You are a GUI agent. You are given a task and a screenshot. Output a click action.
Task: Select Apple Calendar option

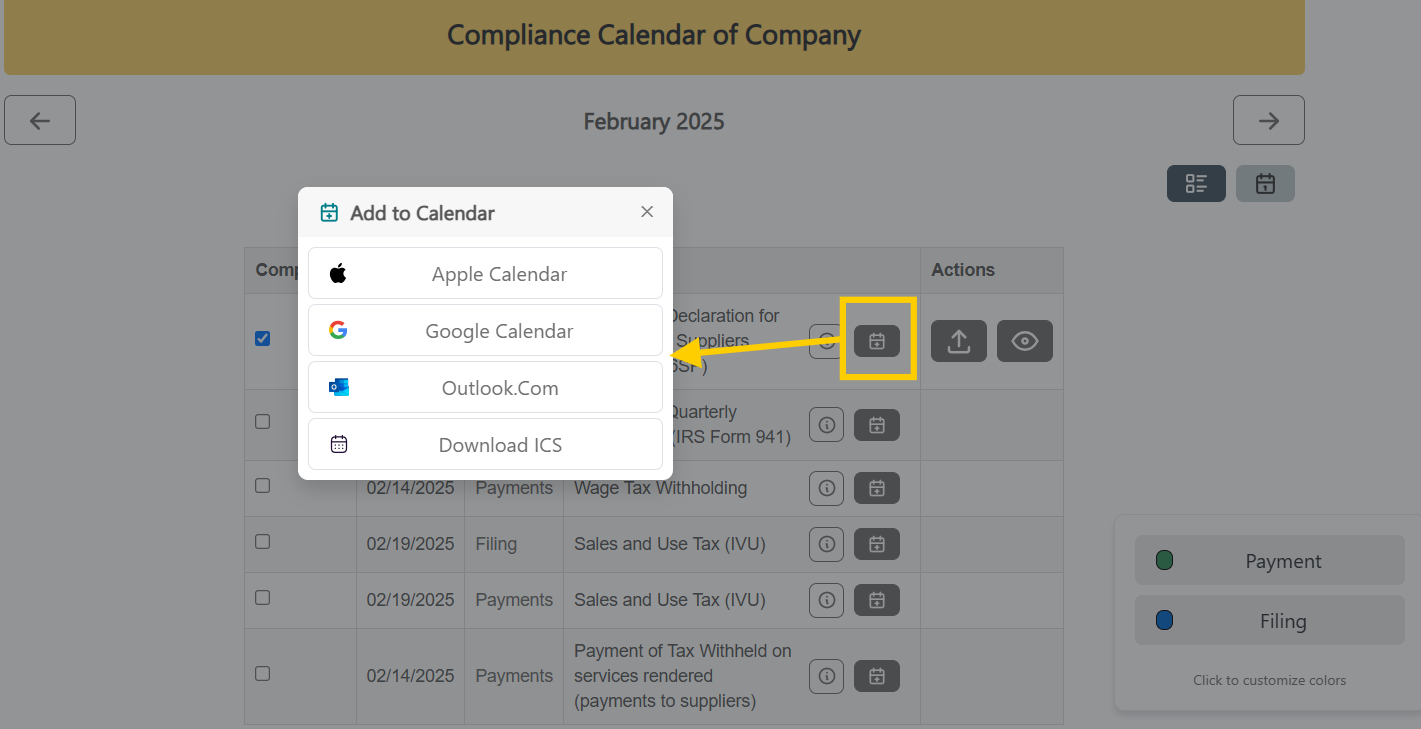point(485,273)
